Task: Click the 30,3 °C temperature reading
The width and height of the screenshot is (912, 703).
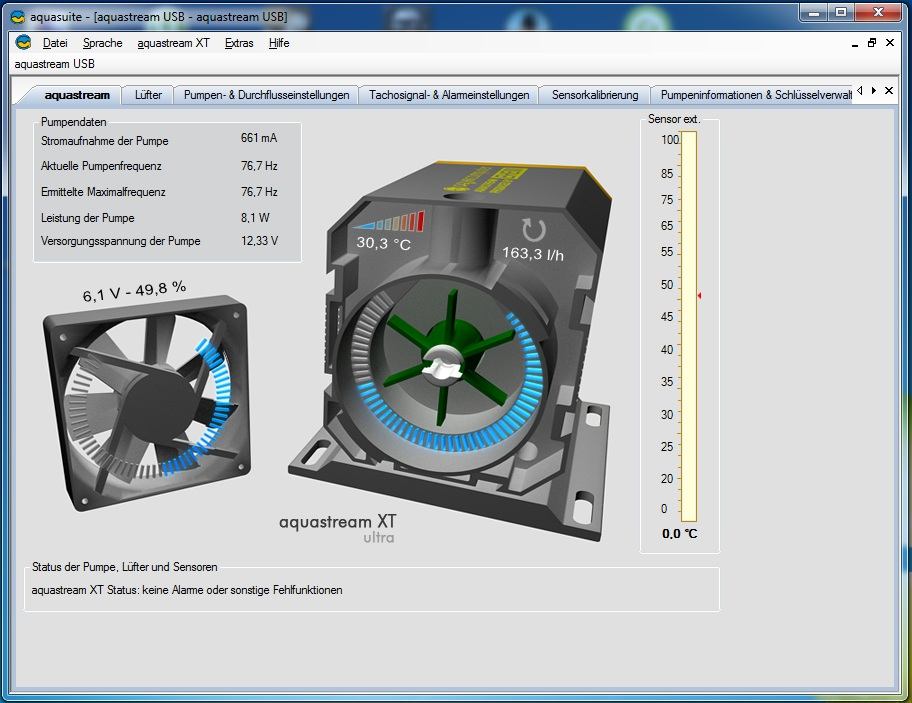Action: tap(384, 242)
